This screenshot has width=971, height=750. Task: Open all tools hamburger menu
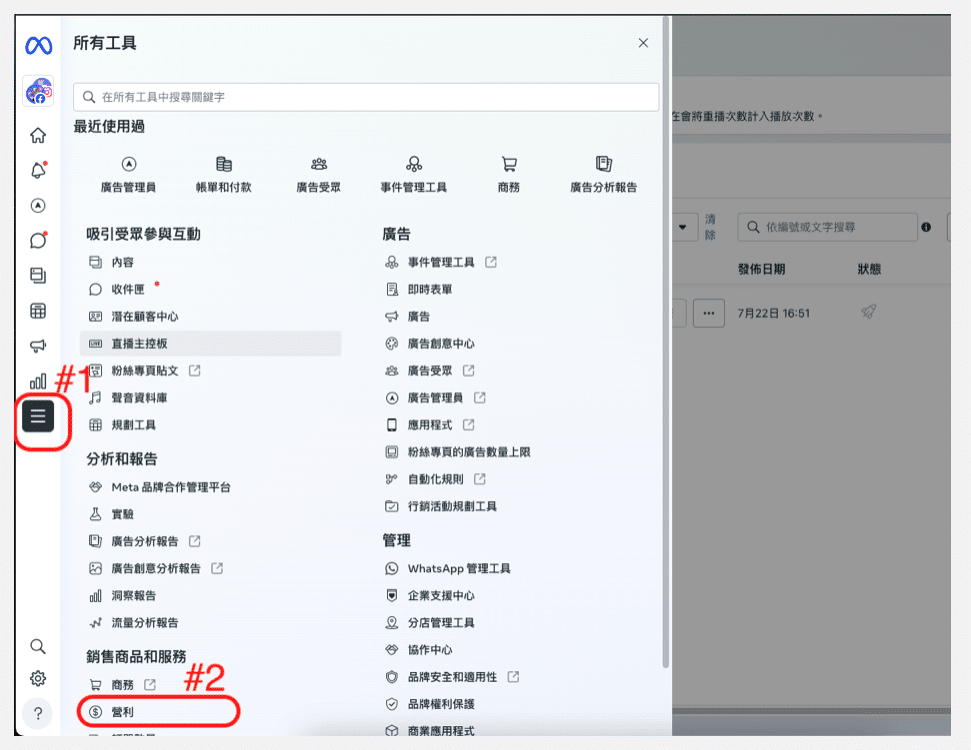[38, 416]
